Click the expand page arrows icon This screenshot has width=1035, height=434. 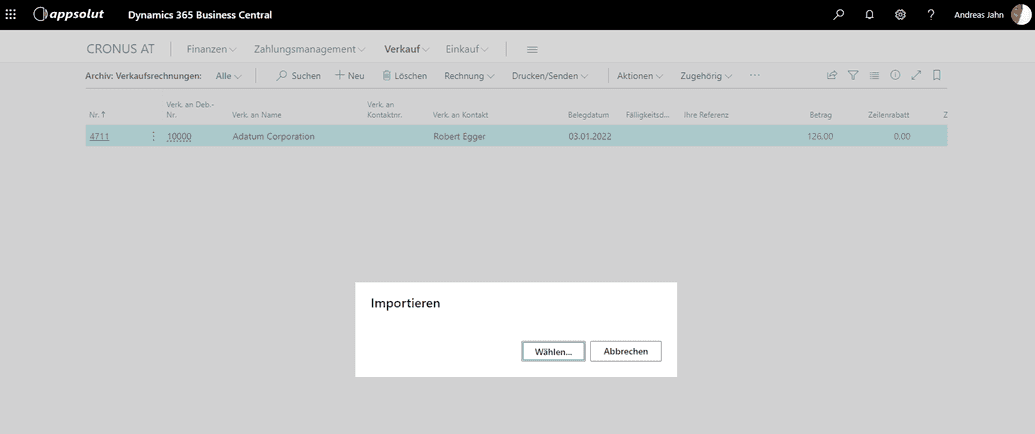916,75
